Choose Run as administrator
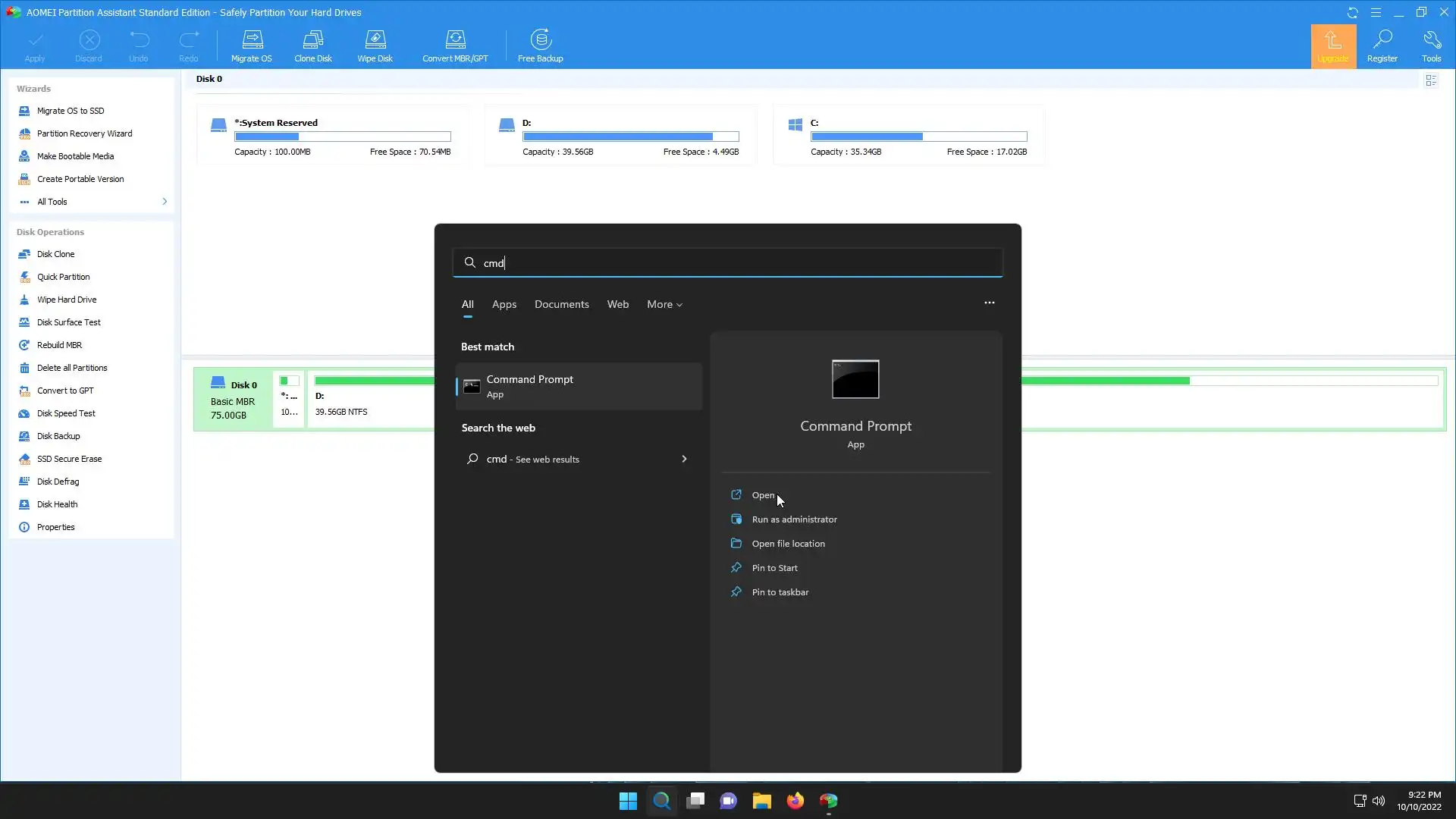The height and width of the screenshot is (819, 1456). point(794,519)
